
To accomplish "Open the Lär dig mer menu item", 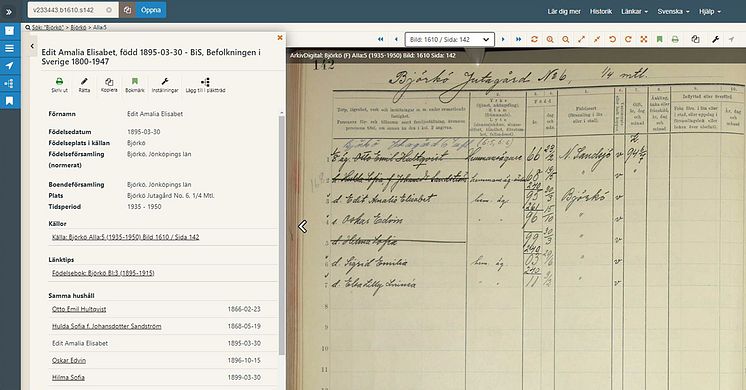I will tap(564, 11).
